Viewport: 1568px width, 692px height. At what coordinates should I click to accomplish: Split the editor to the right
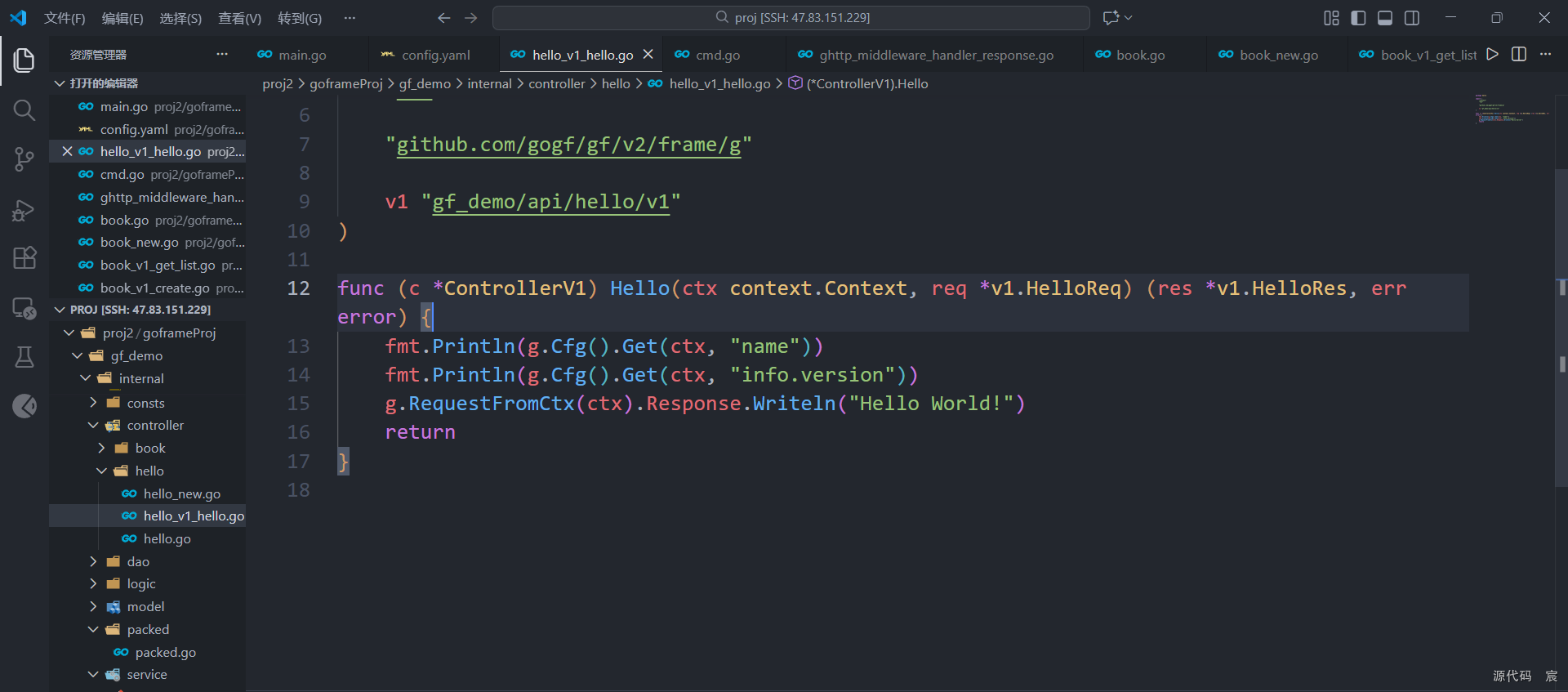(1519, 54)
